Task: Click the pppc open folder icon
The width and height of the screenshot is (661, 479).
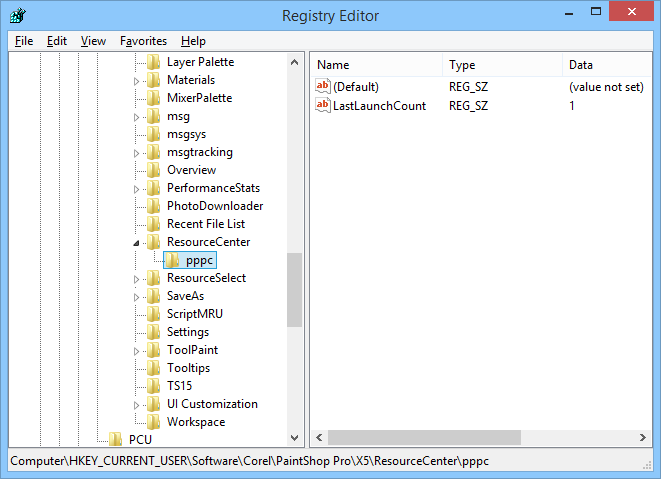Action: point(172,260)
